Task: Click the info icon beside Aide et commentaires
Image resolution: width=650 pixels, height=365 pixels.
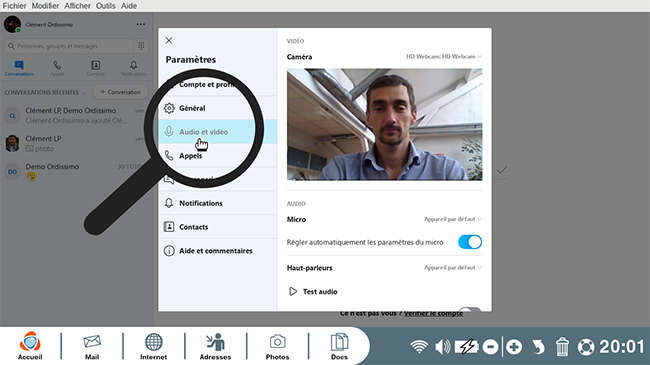Action: pos(169,251)
